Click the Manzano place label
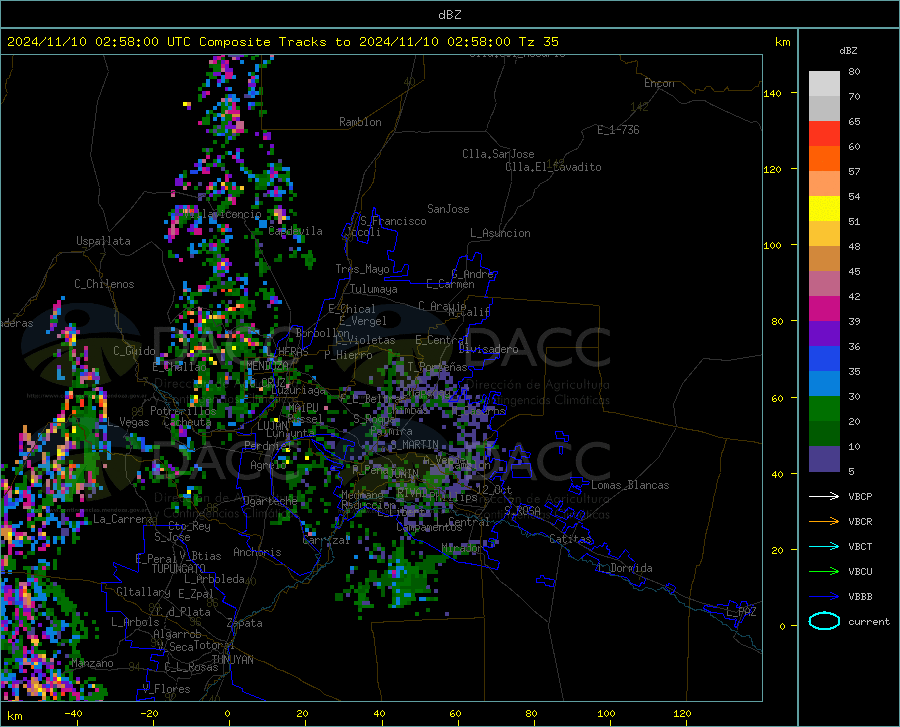 92,663
